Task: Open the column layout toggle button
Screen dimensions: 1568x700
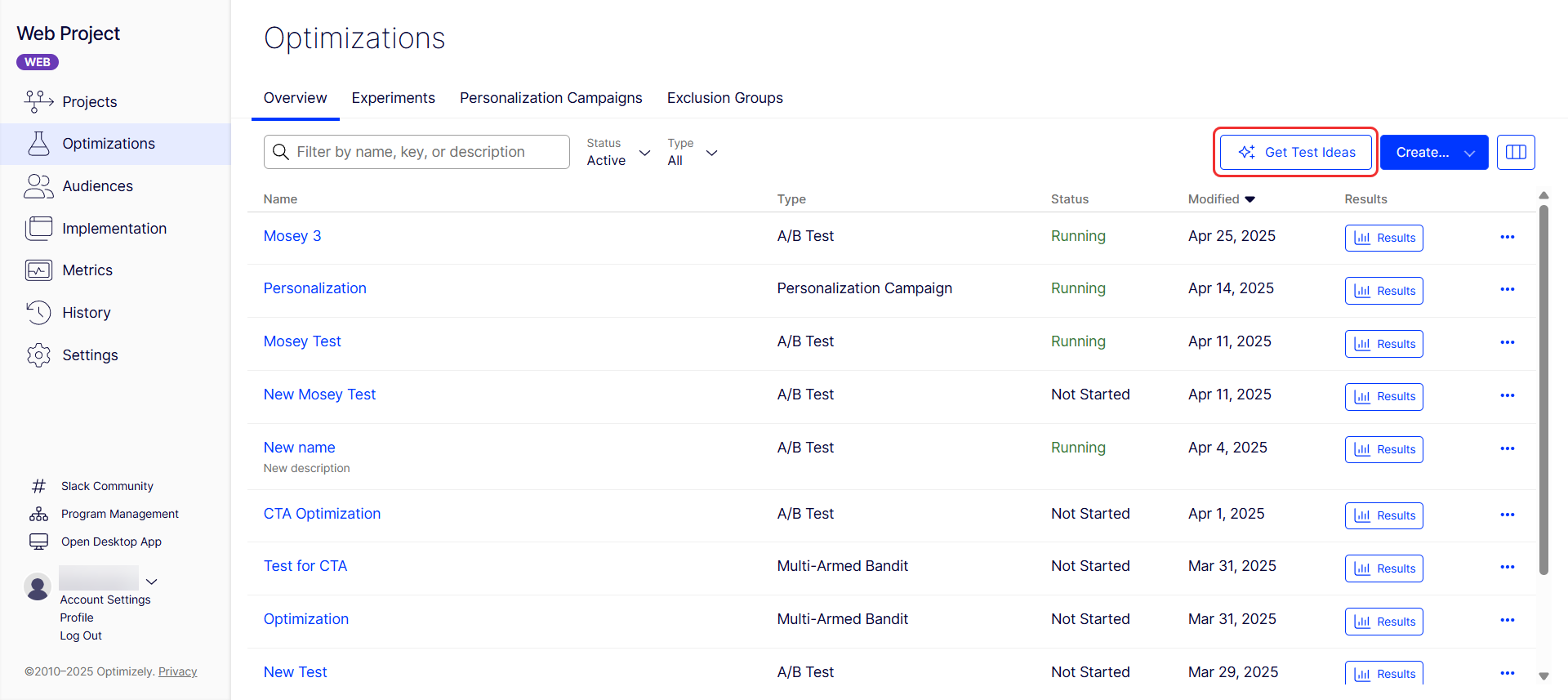Action: coord(1516,152)
